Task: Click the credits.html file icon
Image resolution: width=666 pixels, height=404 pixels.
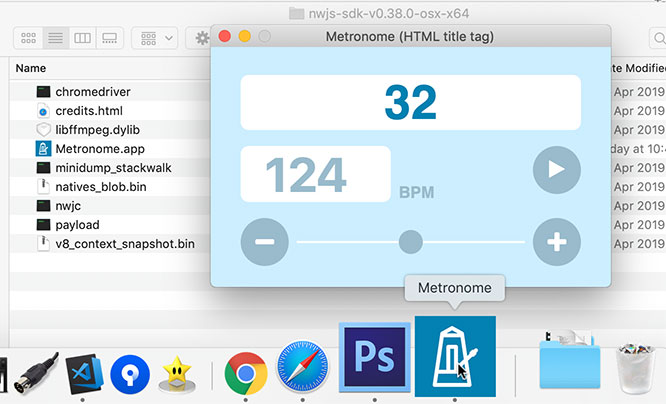Action: (43, 111)
